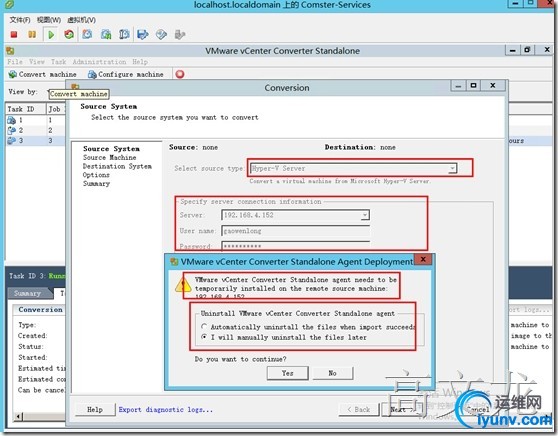Close the Agent Deployment dialog
This screenshot has width=558, height=436.
(423, 259)
